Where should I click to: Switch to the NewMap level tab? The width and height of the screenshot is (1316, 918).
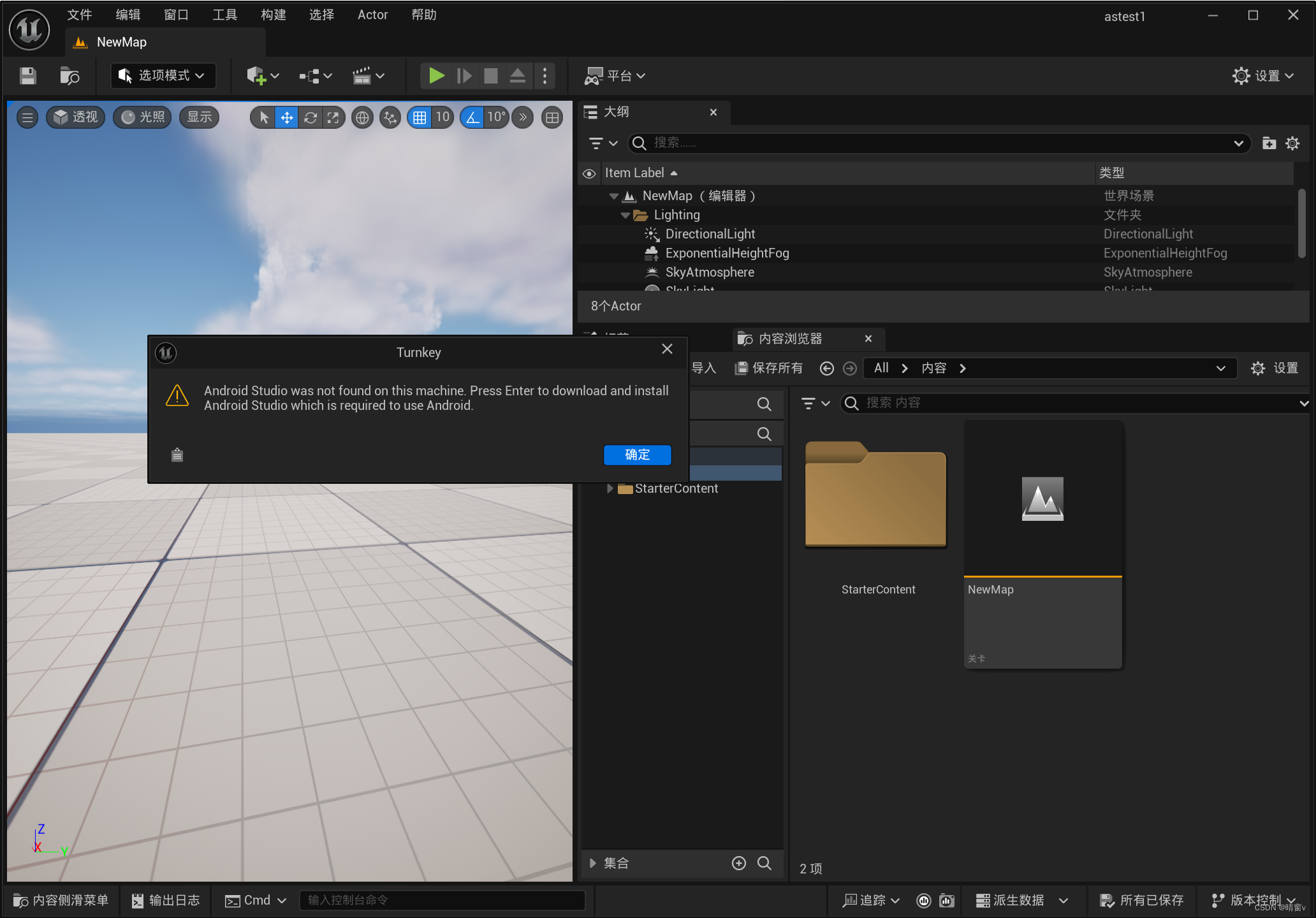point(122,41)
